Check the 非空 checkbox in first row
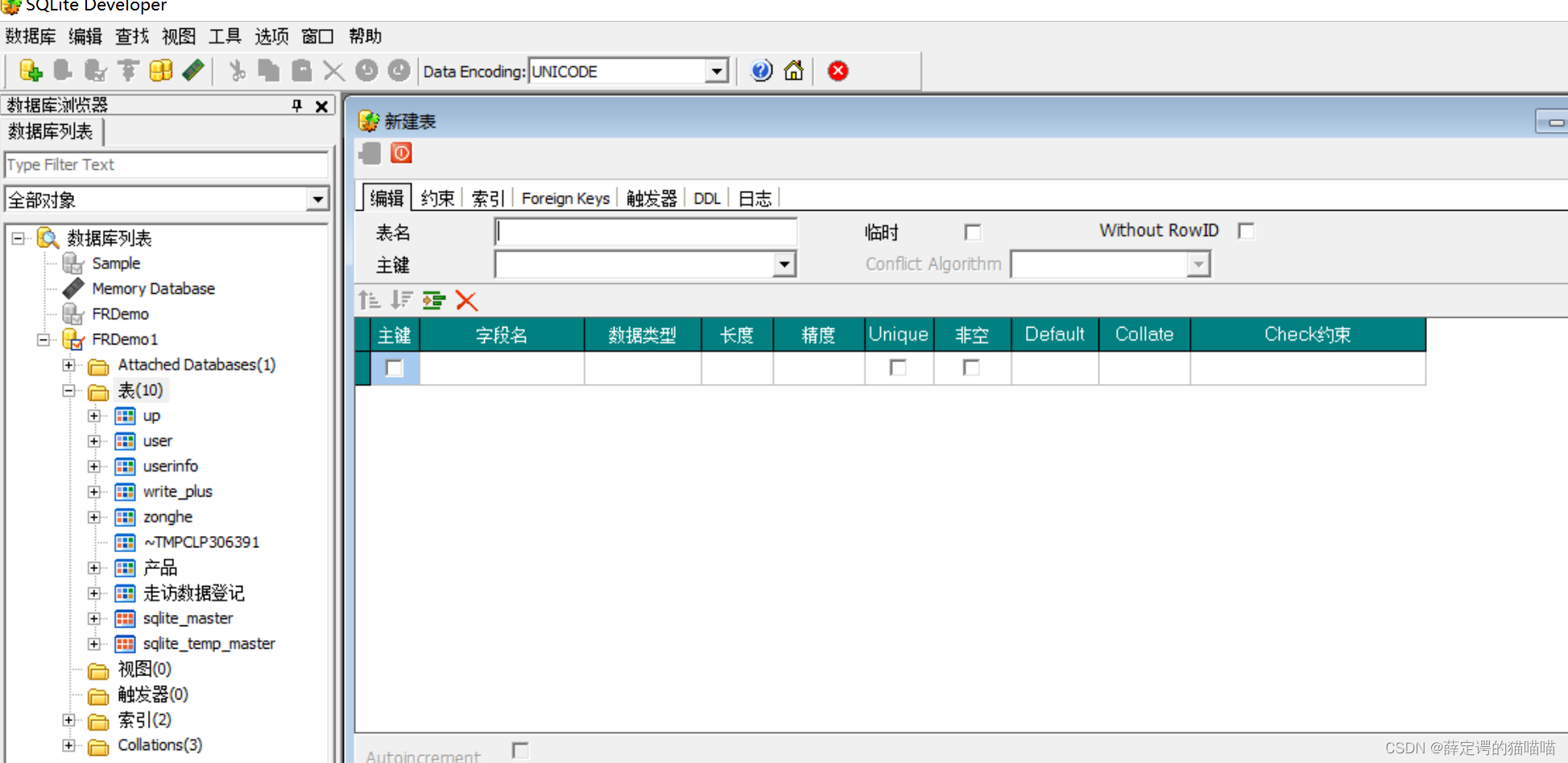This screenshot has height=763, width=1568. [971, 368]
